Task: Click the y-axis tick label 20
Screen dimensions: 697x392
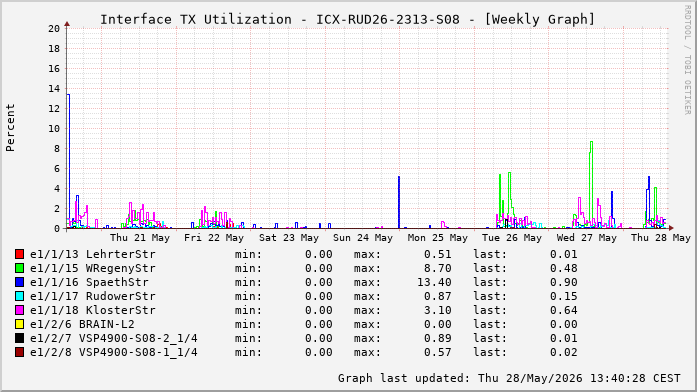Action: pos(54,28)
